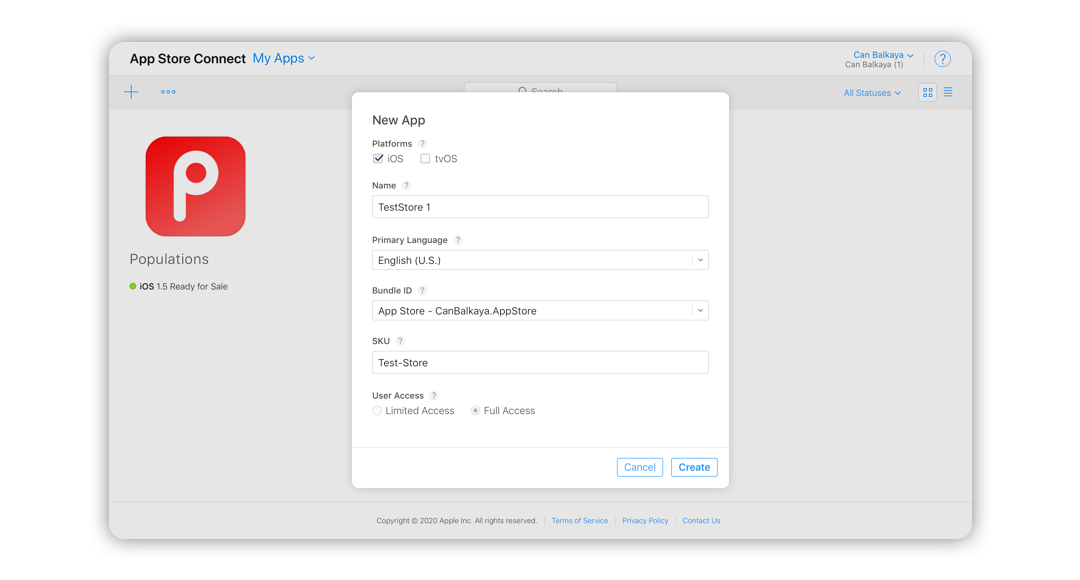The width and height of the screenshot is (1080, 580).
Task: Switch to list view of apps
Action: click(948, 92)
